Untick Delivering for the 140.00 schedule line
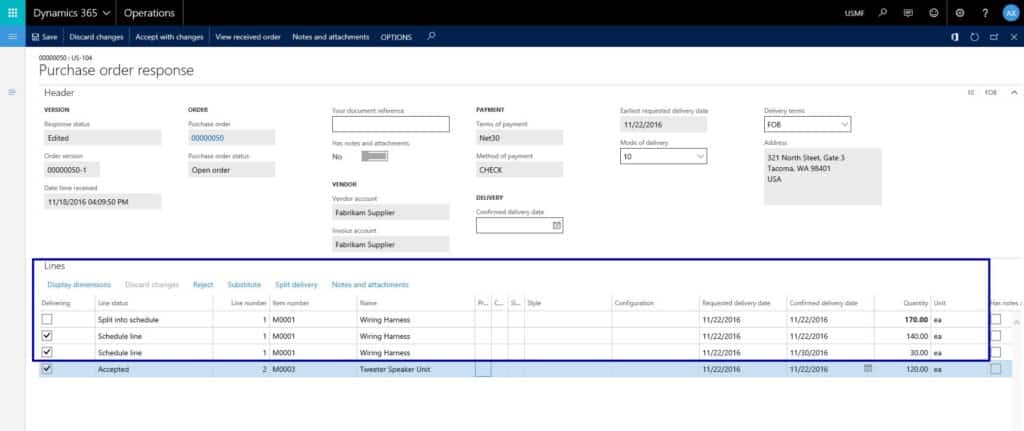Screen dimensions: 1024x431 coord(47,336)
